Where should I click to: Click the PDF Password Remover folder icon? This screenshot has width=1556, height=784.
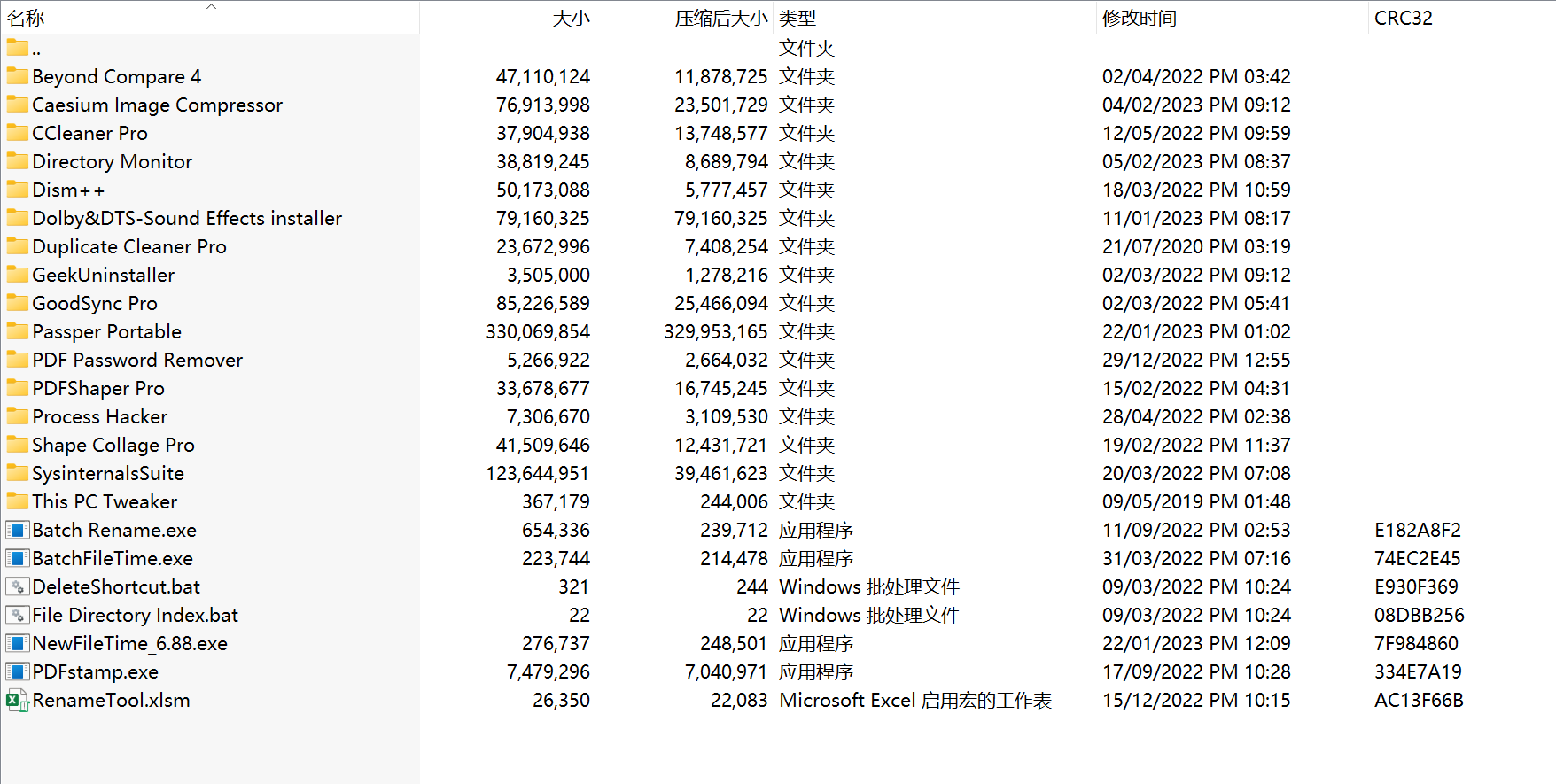point(17,359)
